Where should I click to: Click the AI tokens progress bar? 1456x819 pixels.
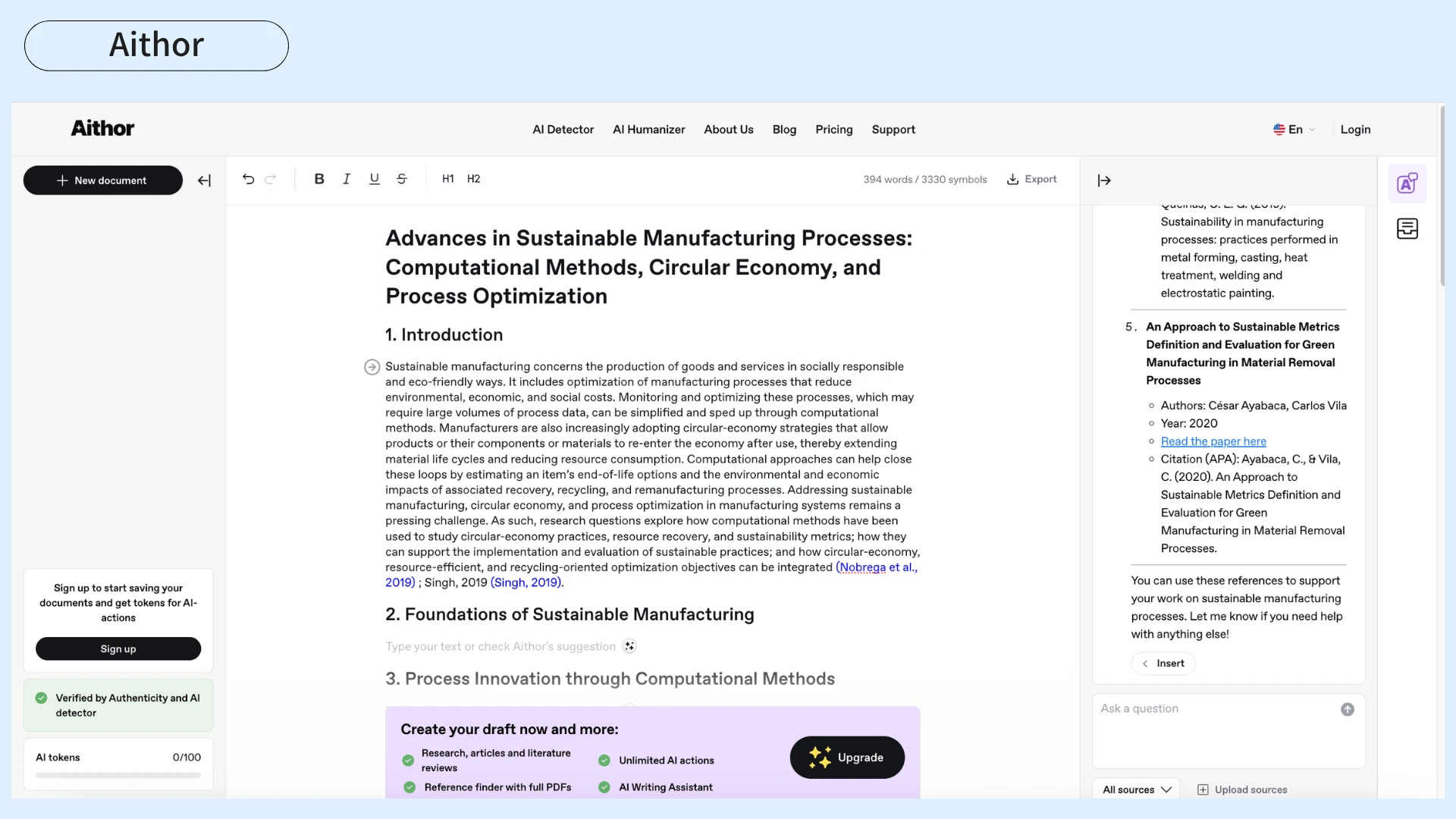pyautogui.click(x=118, y=775)
